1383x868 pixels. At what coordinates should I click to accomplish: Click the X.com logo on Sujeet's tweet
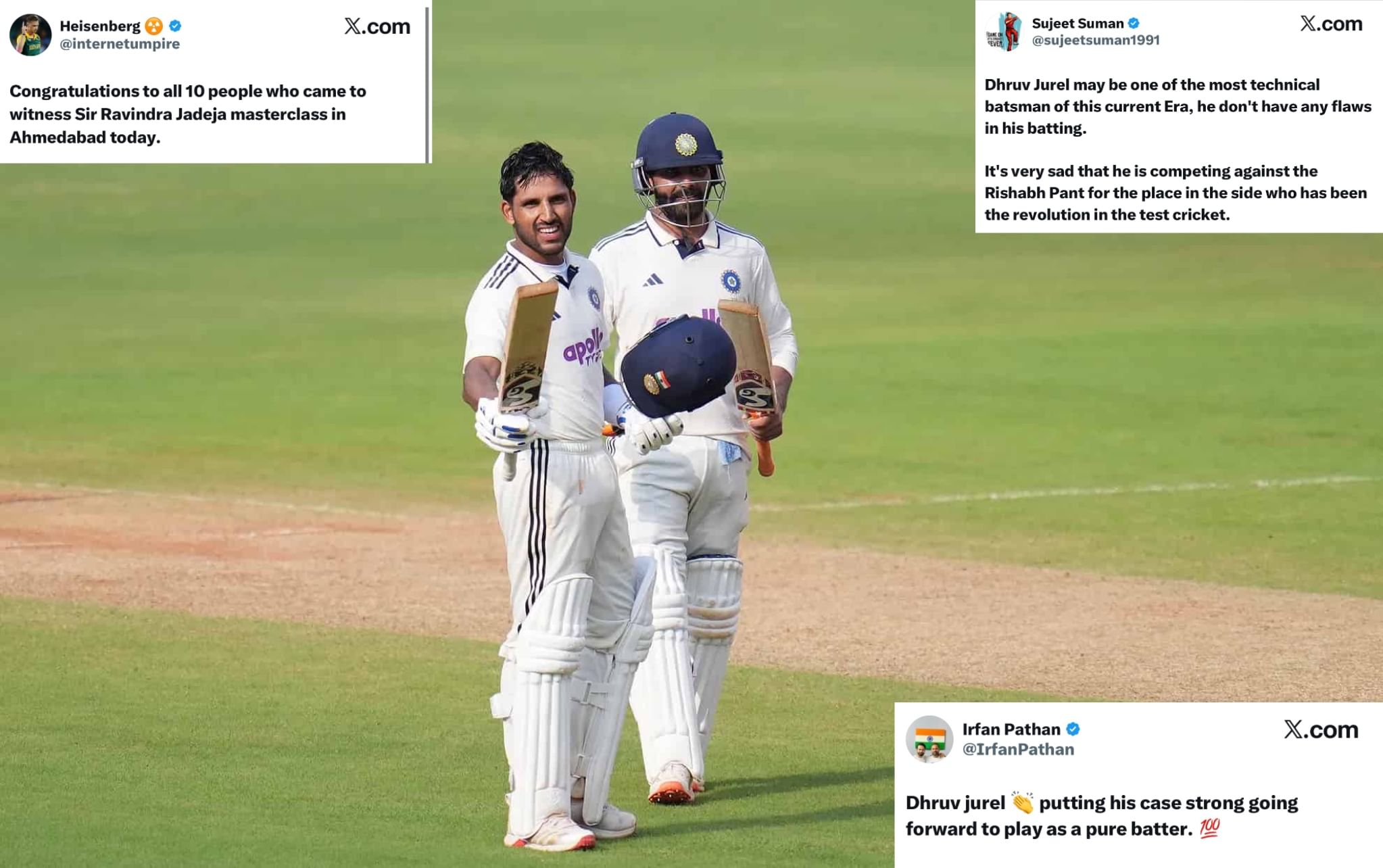(x=1331, y=24)
